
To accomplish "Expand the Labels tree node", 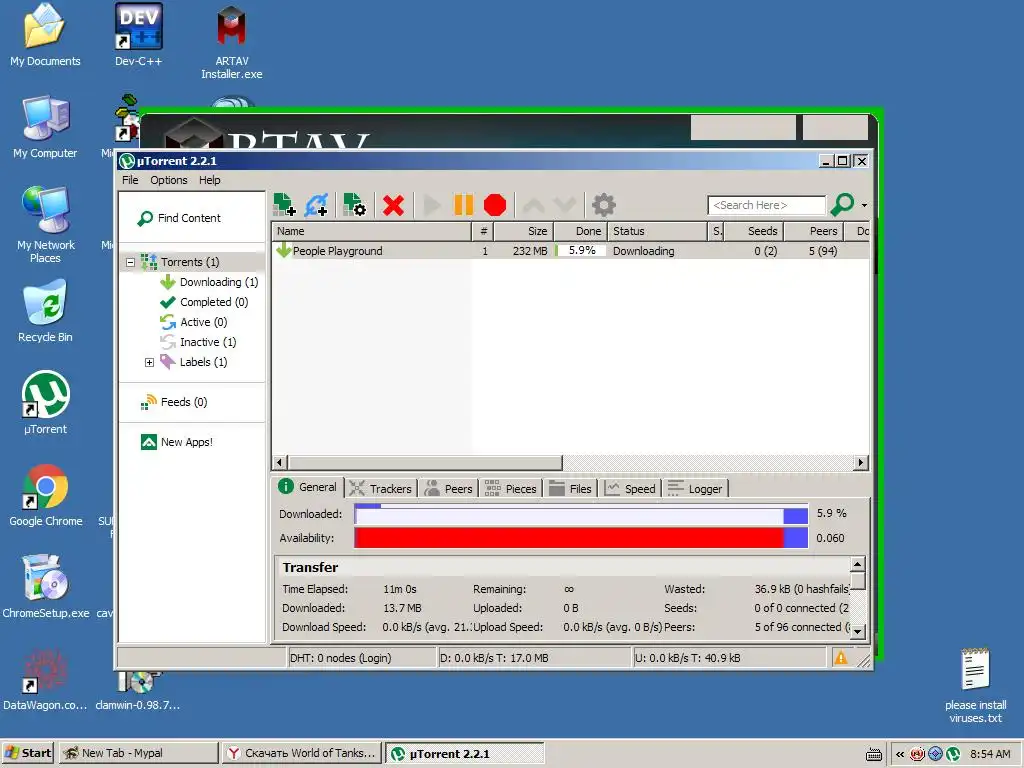I will 150,362.
